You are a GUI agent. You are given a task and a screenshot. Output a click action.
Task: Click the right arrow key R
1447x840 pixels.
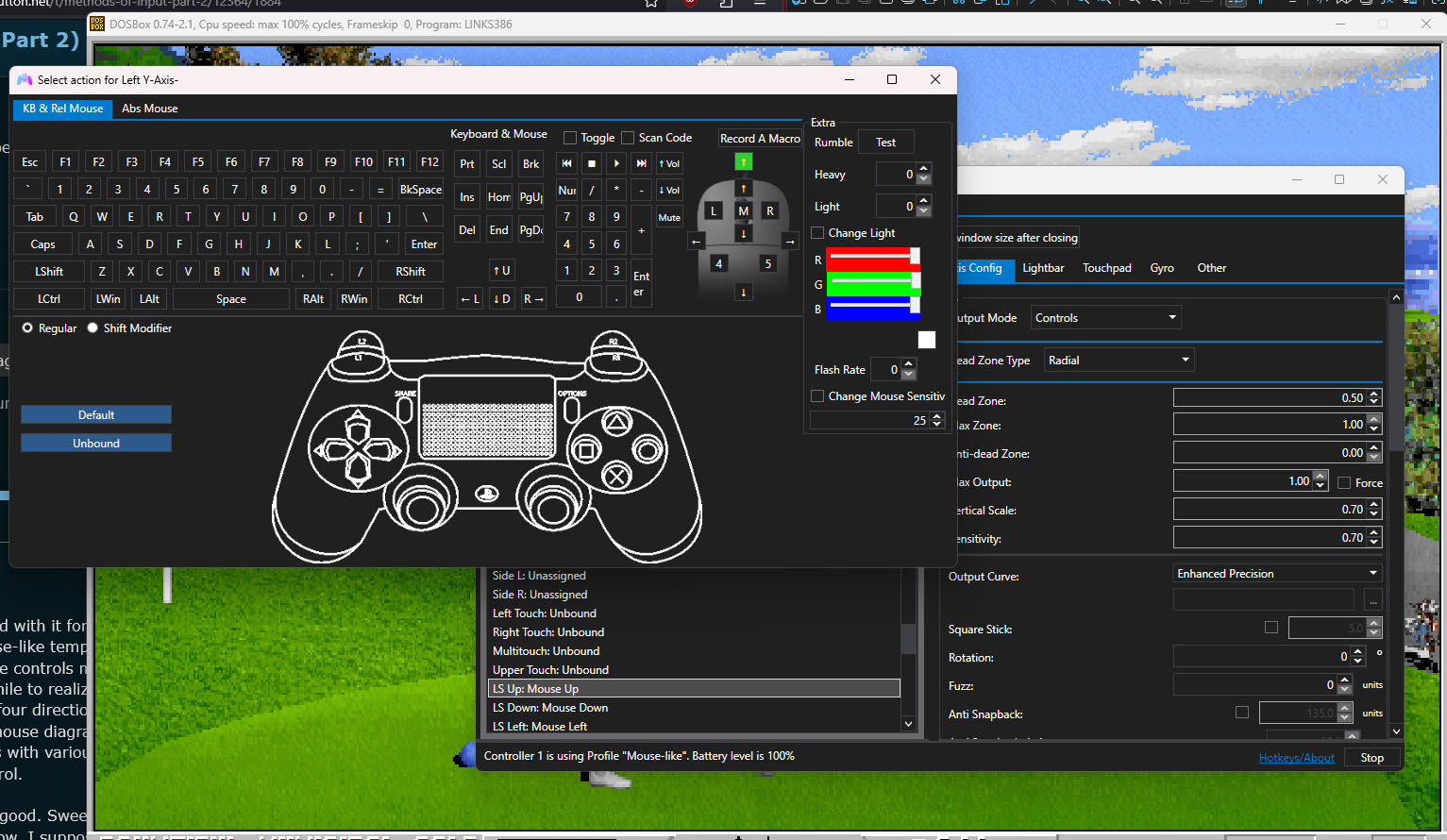[534, 299]
